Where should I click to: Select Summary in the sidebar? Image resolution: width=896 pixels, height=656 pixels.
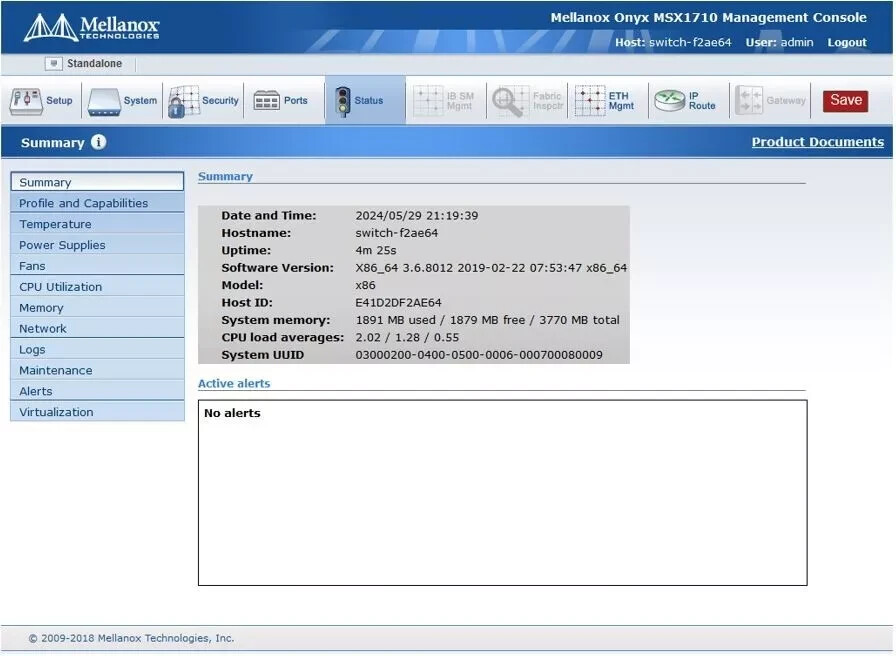pyautogui.click(x=97, y=182)
